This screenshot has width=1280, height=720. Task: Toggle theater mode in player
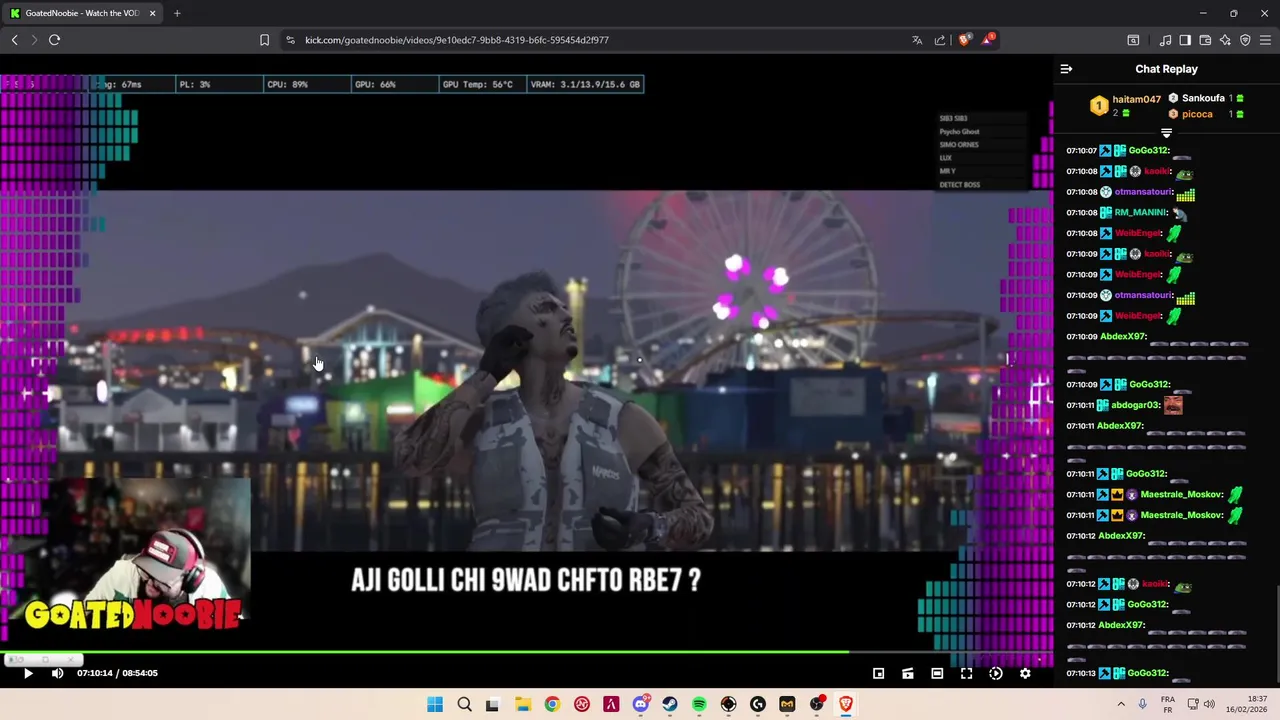point(937,673)
